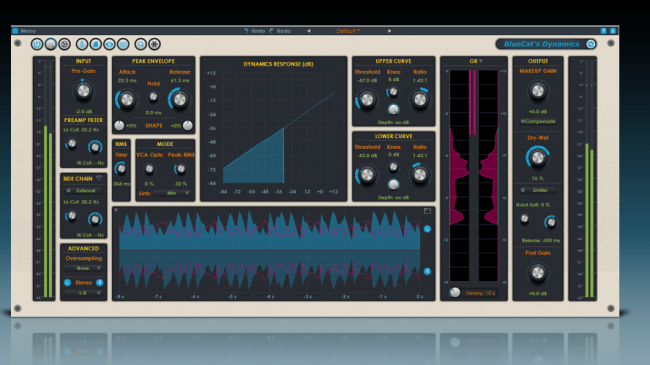Click the Lower Curve Threshold knob
The height and width of the screenshot is (365, 650).
(x=367, y=175)
